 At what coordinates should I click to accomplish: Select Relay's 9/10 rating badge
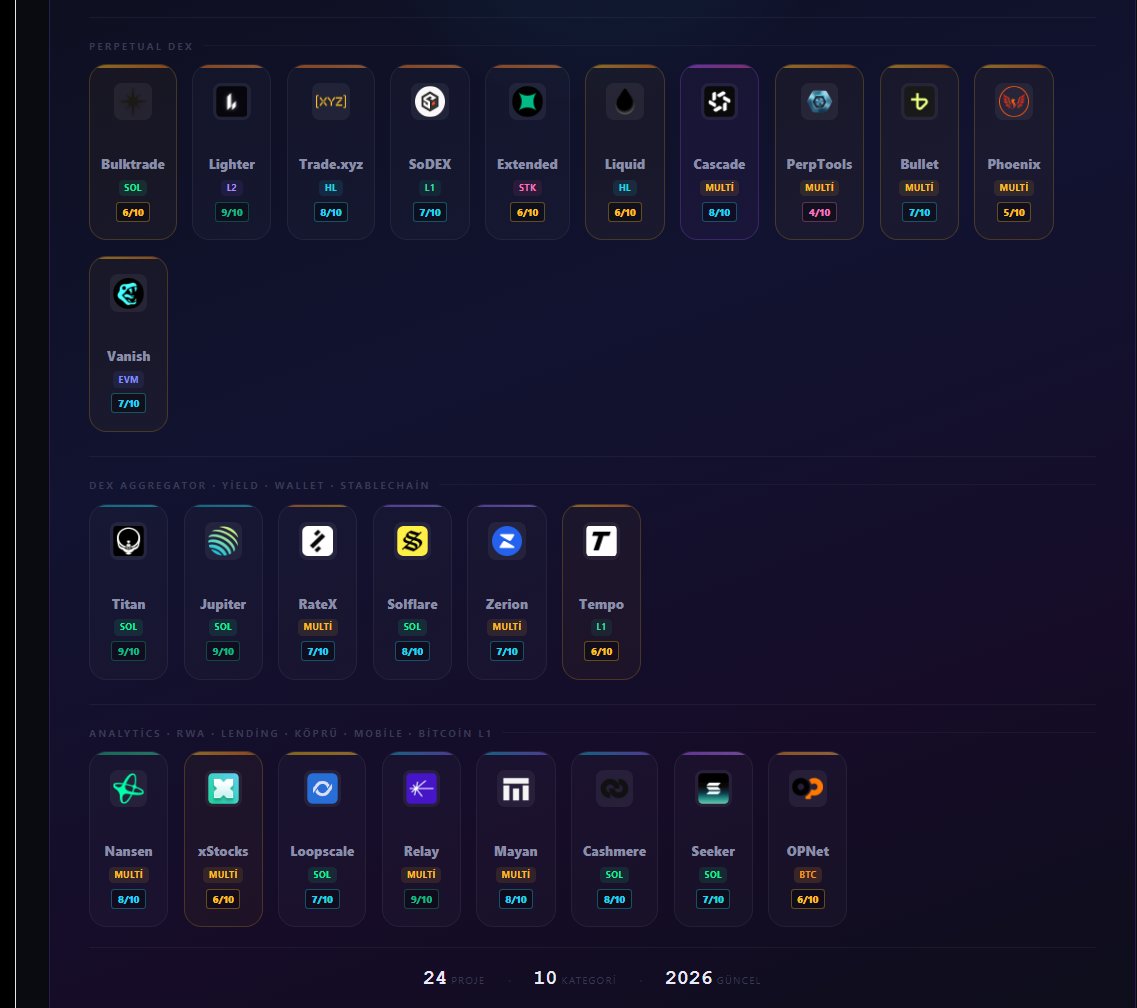click(421, 899)
